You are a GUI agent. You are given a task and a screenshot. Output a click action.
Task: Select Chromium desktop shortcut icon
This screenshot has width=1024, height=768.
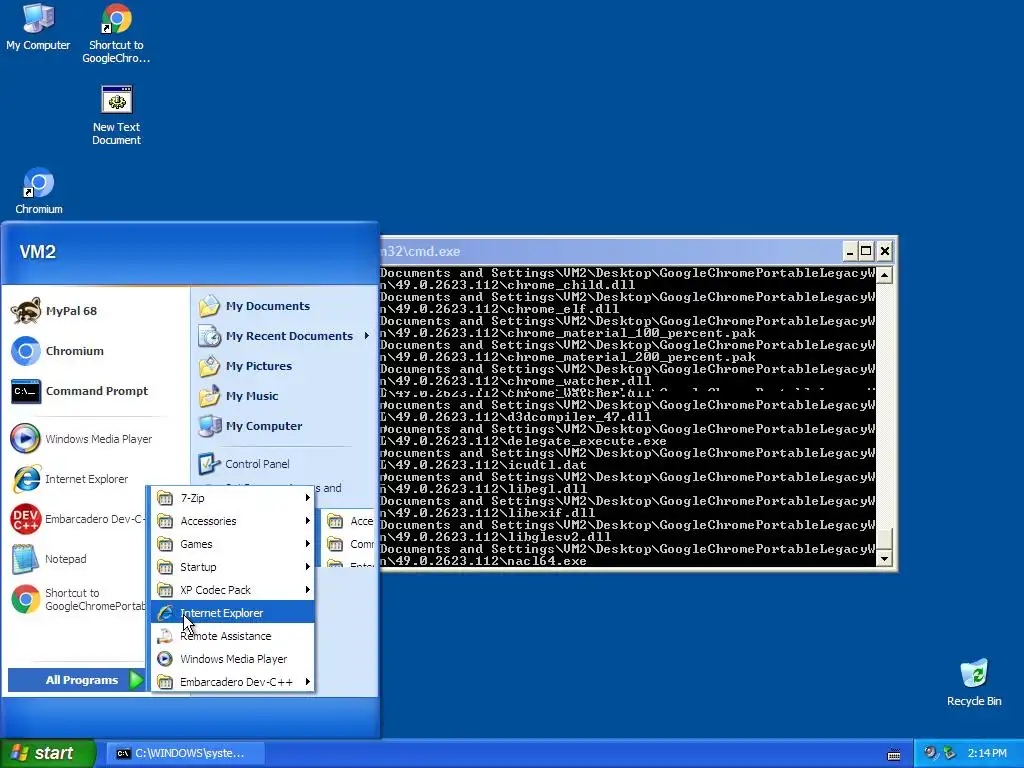click(x=39, y=191)
